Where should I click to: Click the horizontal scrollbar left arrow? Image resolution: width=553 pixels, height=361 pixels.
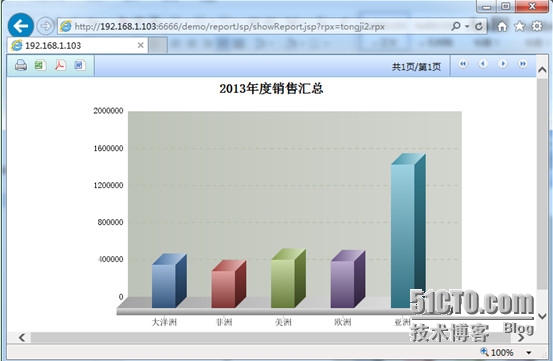[x=22, y=337]
